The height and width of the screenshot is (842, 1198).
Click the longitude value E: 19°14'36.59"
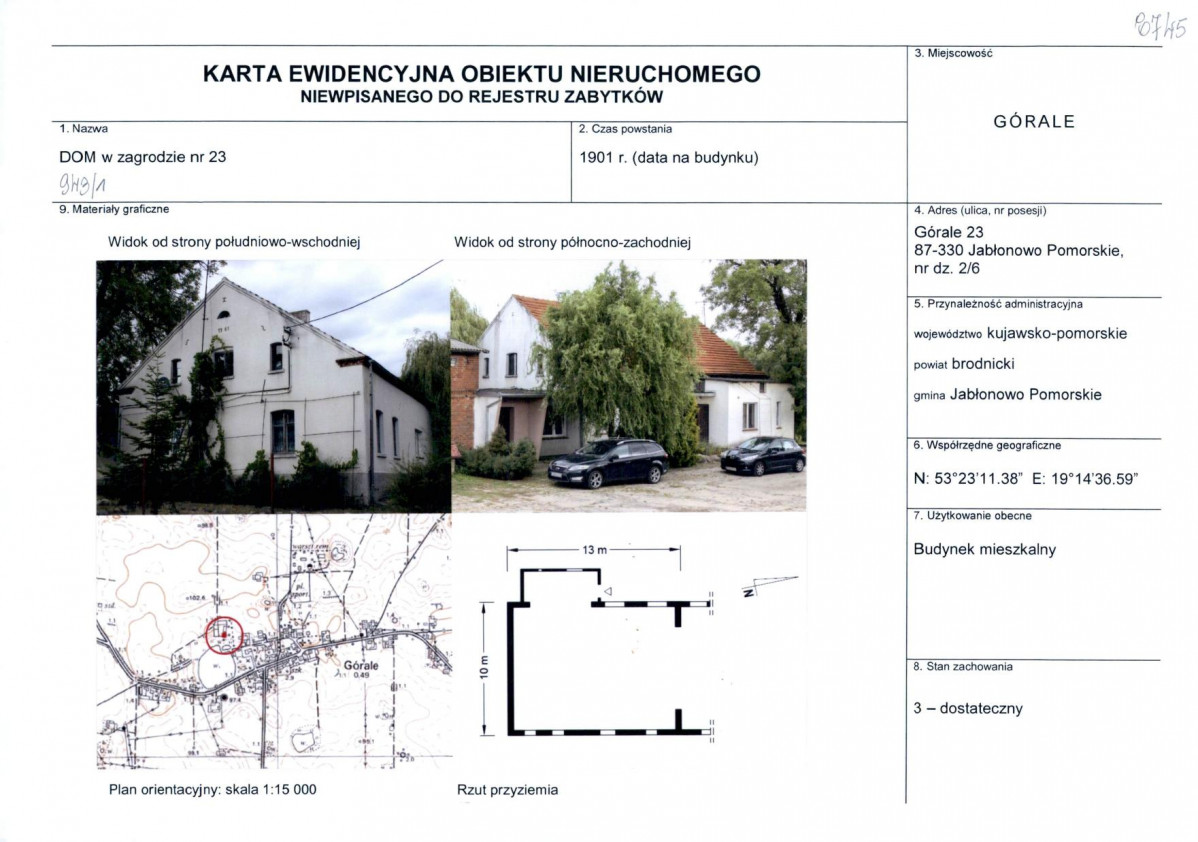coord(1084,479)
